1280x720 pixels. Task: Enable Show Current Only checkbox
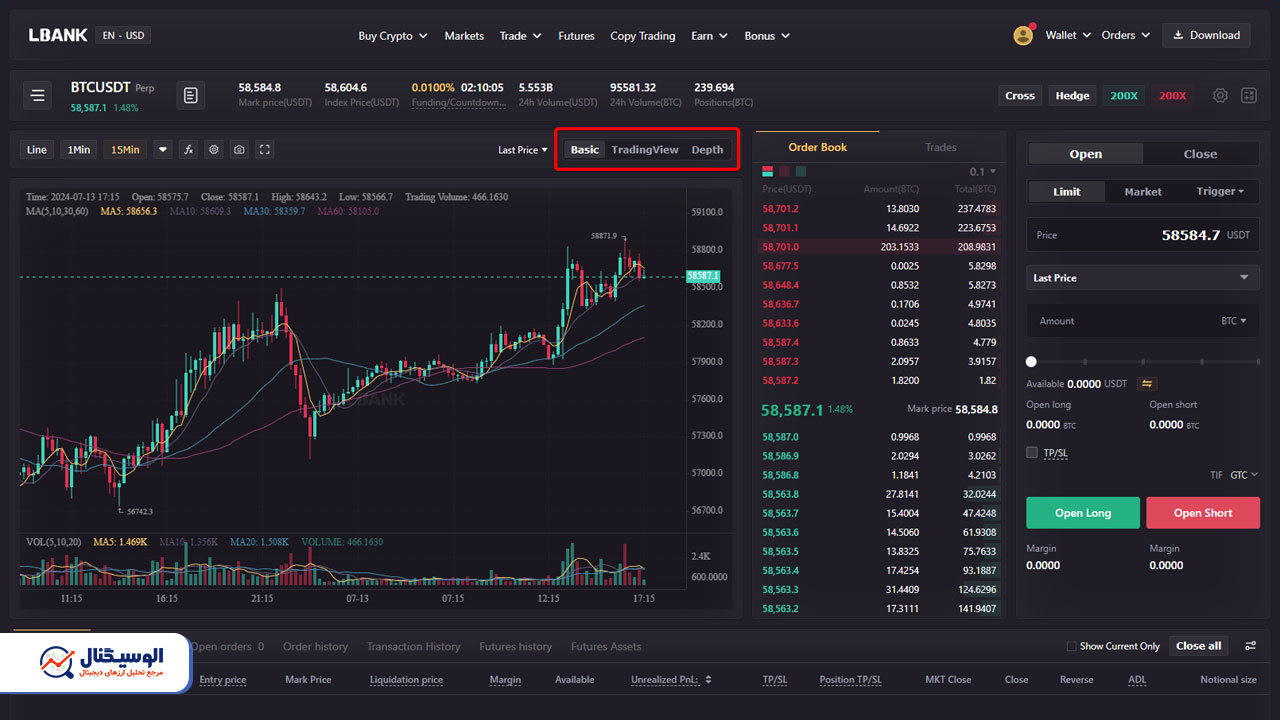[1072, 646]
